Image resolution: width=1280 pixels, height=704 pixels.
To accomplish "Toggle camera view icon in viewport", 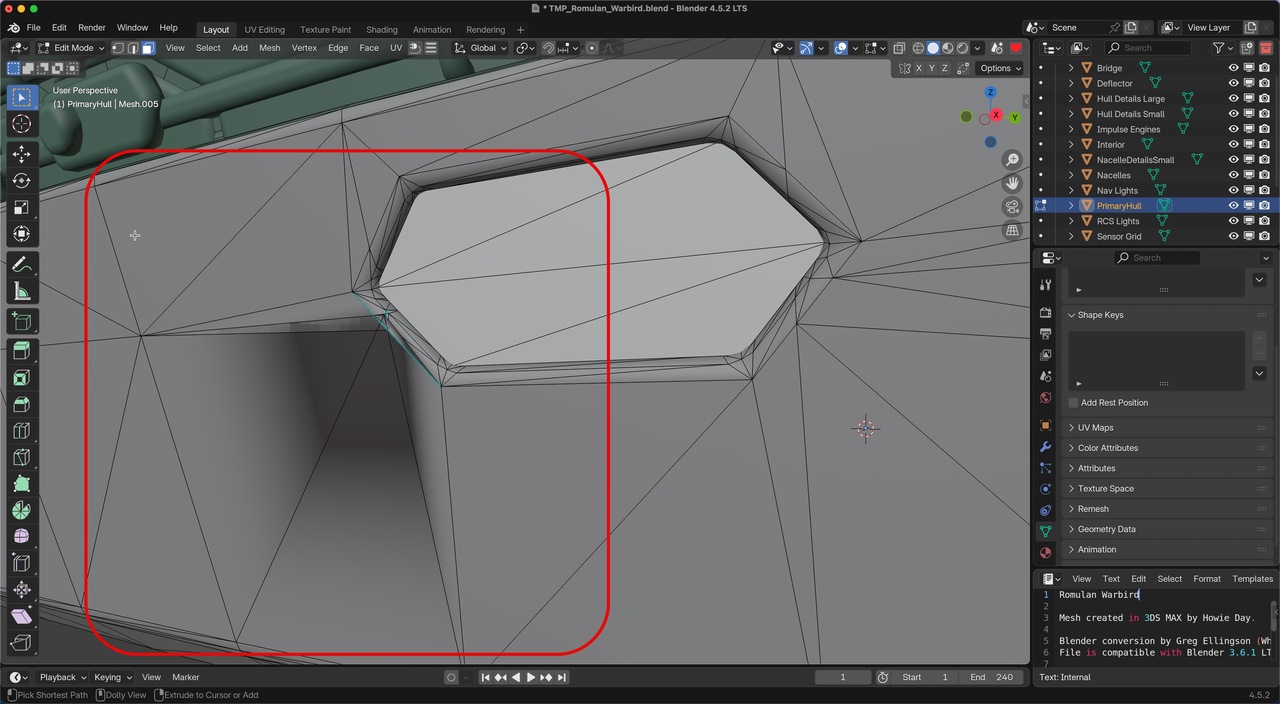I will coord(1012,207).
